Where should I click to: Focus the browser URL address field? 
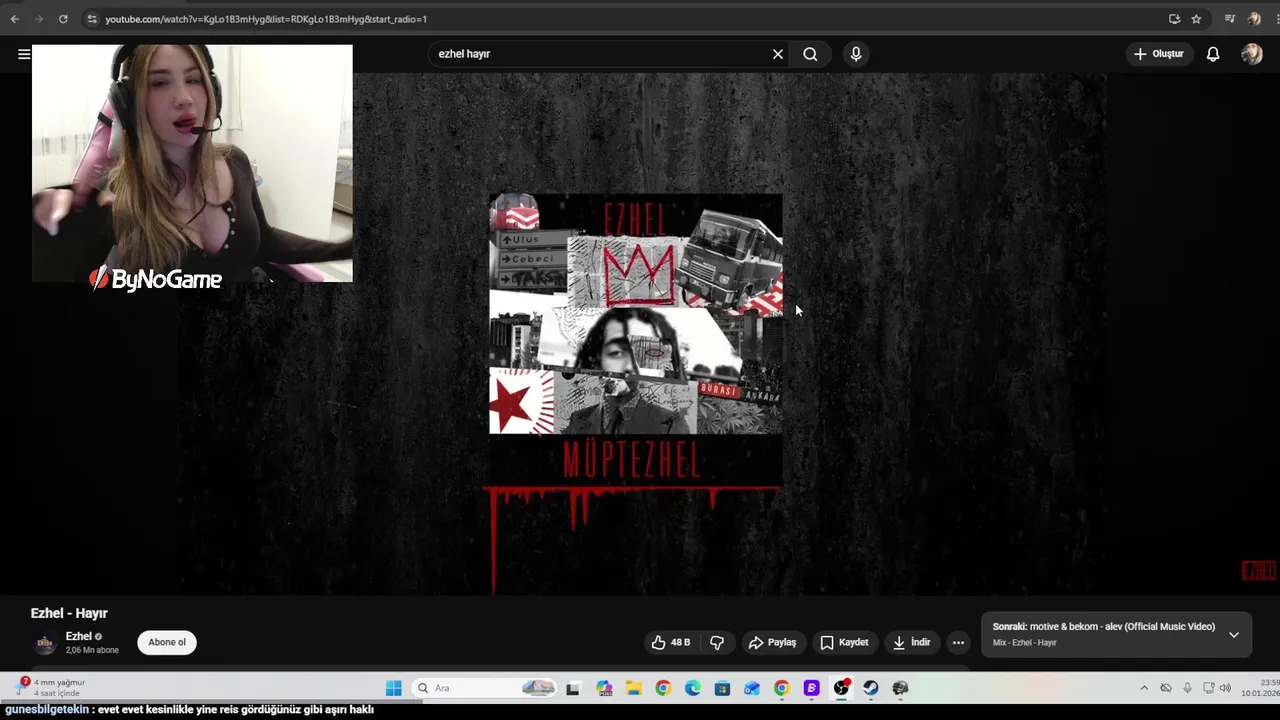[x=630, y=19]
